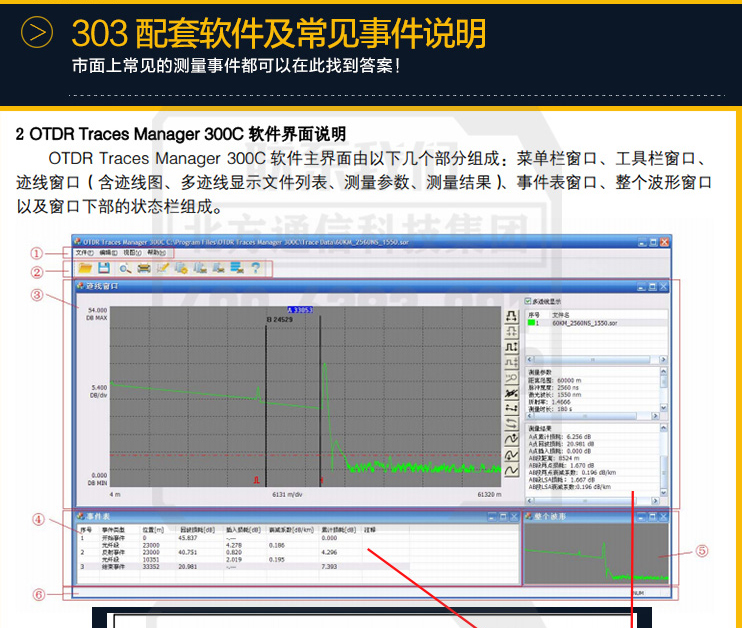
Task: Click the 整个波形 overview waveform thumbnail
Action: click(x=596, y=554)
